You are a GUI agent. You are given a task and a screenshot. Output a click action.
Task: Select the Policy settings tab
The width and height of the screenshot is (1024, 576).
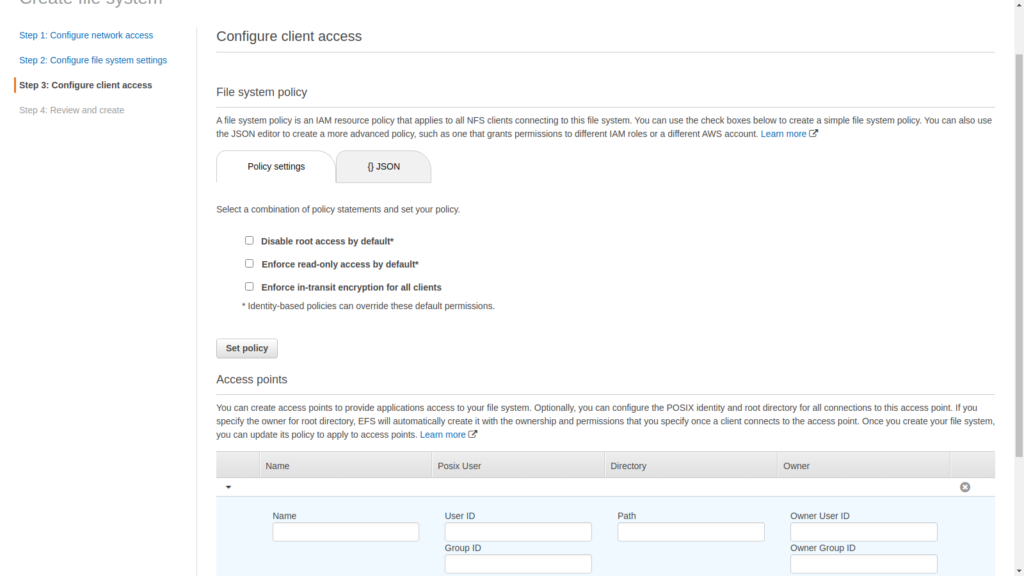(x=276, y=167)
